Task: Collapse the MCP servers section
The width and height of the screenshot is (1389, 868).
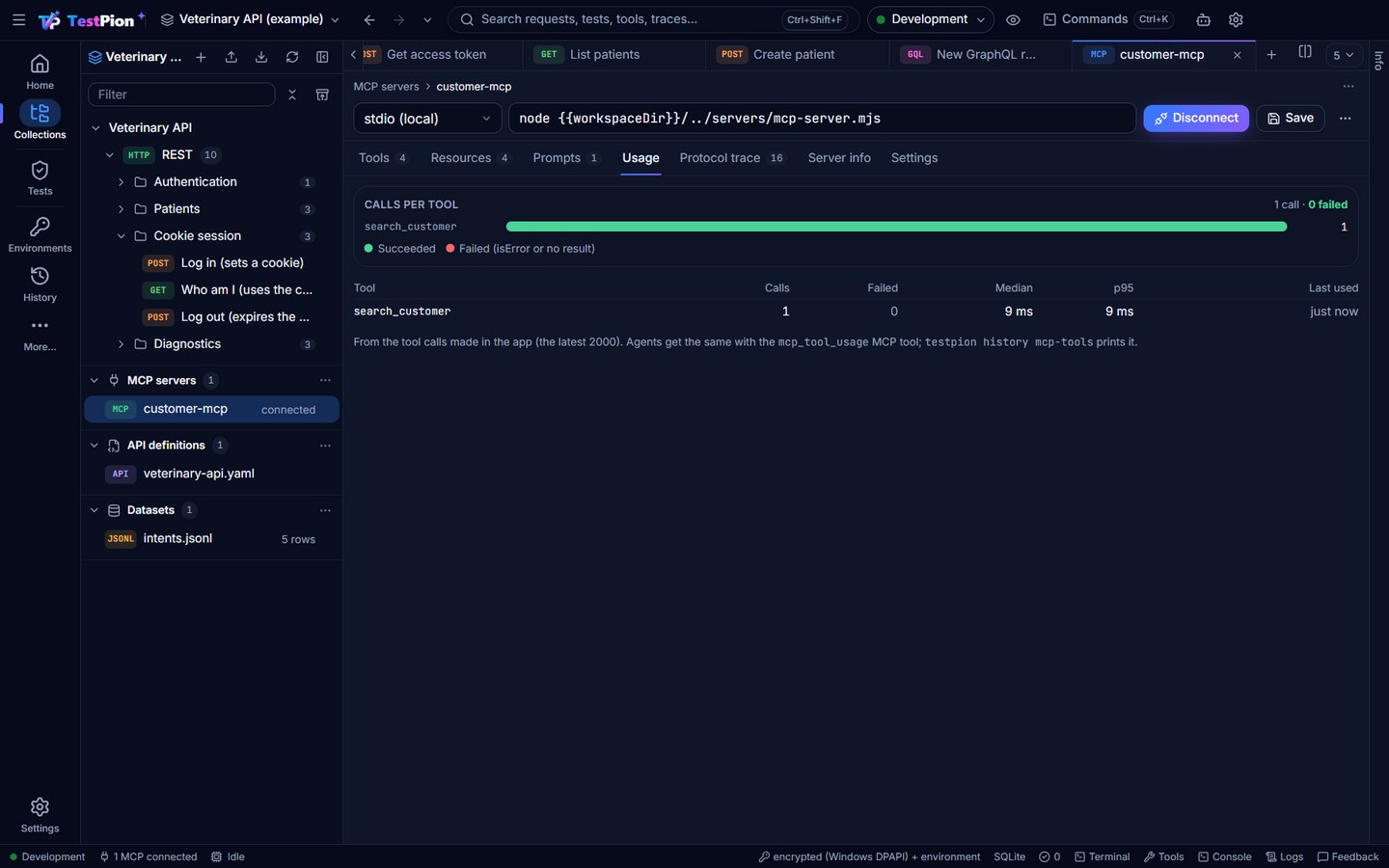Action: pos(95,380)
